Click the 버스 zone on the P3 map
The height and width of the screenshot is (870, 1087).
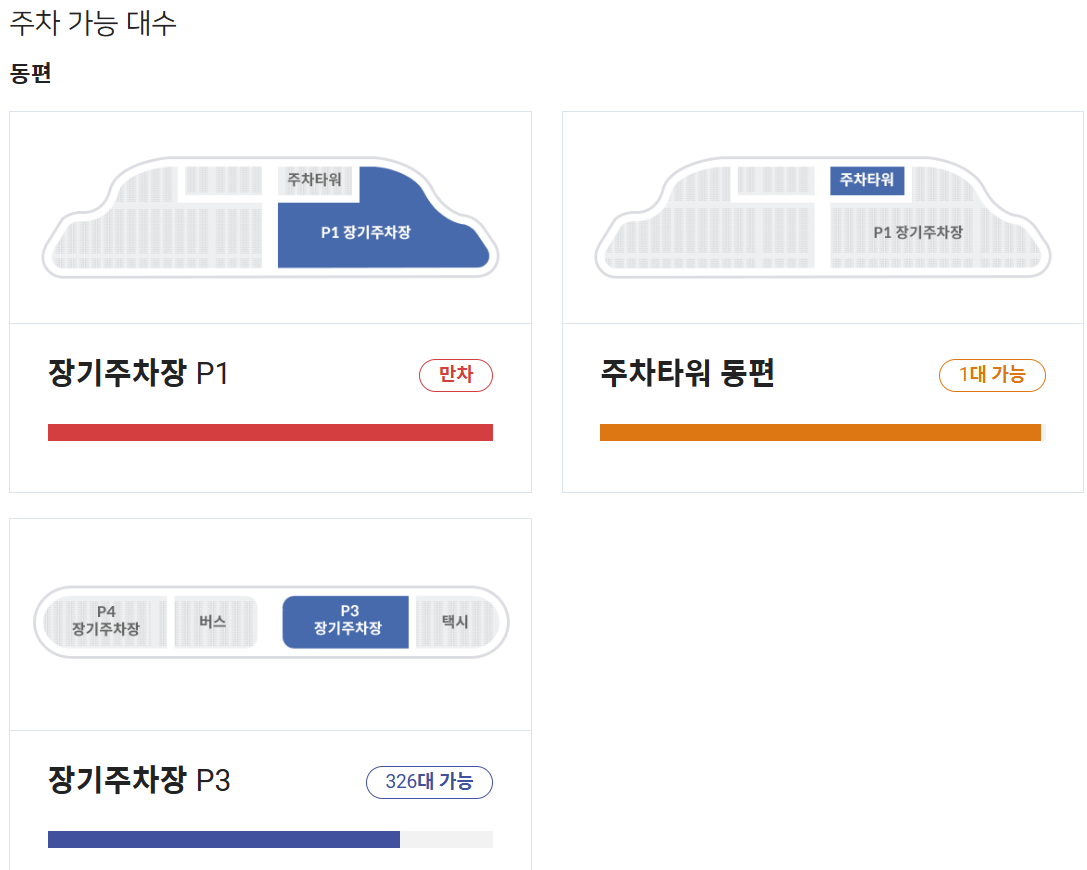214,622
